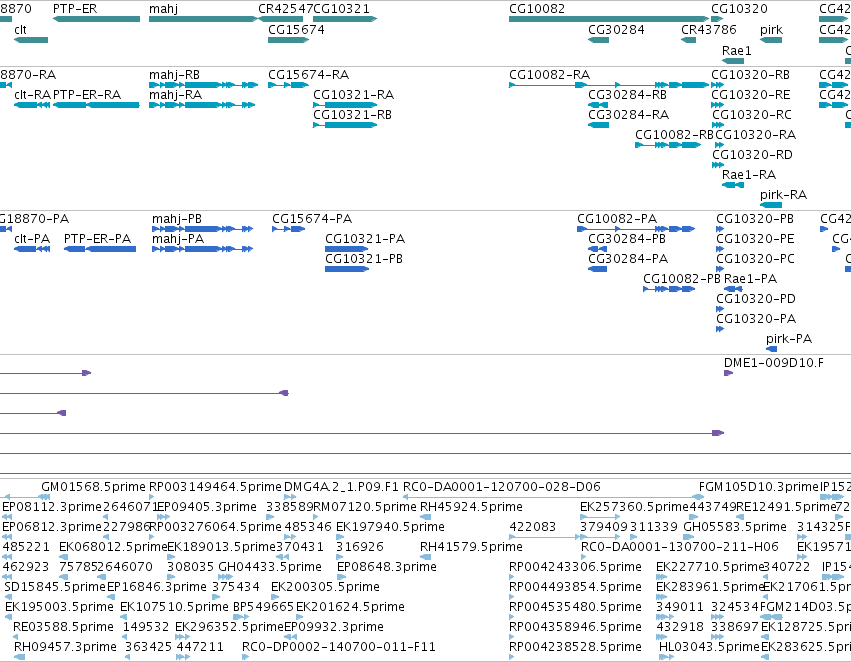
Task: Select the Rae1 gene label
Action: [736, 50]
